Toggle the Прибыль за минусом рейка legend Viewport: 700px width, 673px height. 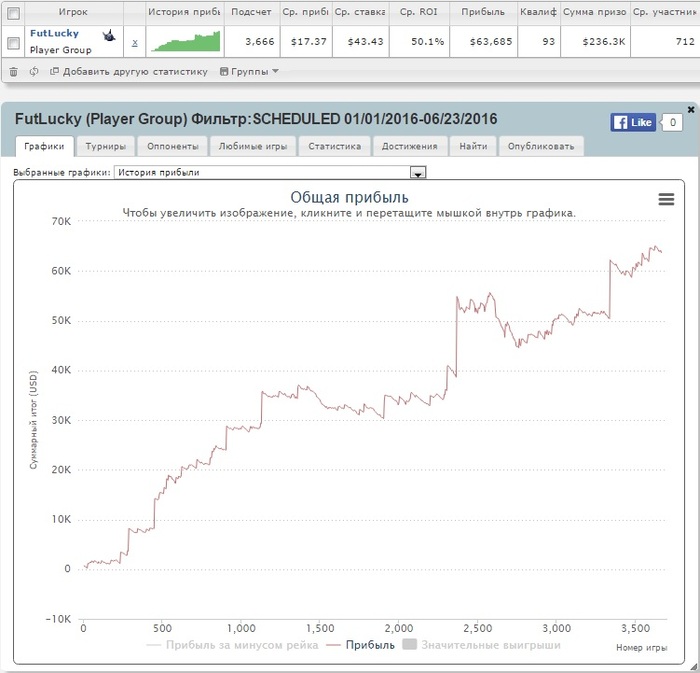[232, 645]
